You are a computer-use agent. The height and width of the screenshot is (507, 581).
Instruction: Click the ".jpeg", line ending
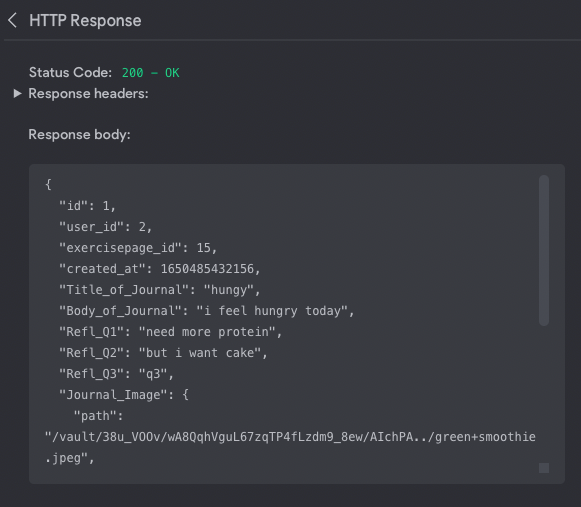tap(69, 458)
